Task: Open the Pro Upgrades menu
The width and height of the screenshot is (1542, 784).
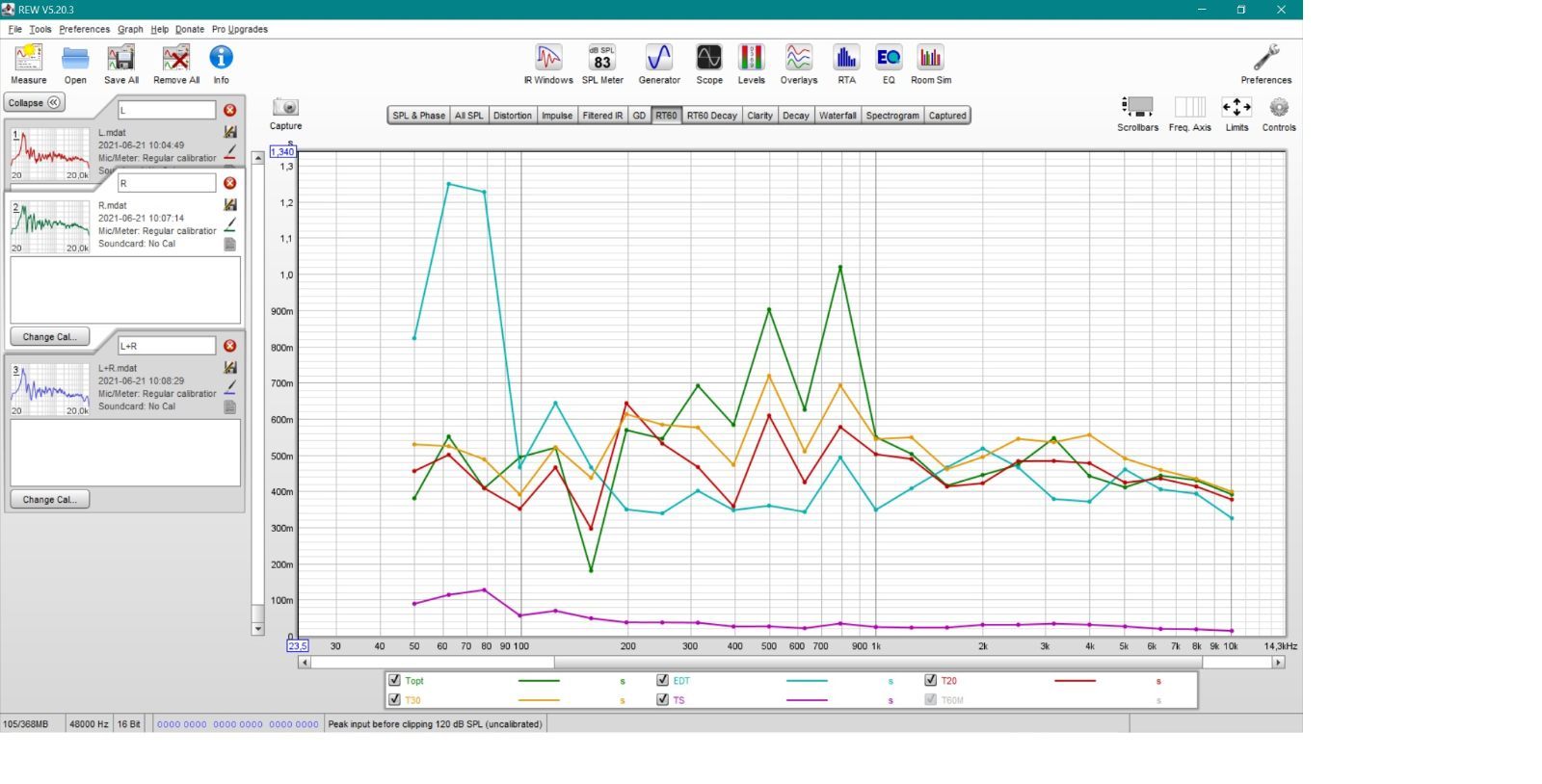Action: (240, 29)
